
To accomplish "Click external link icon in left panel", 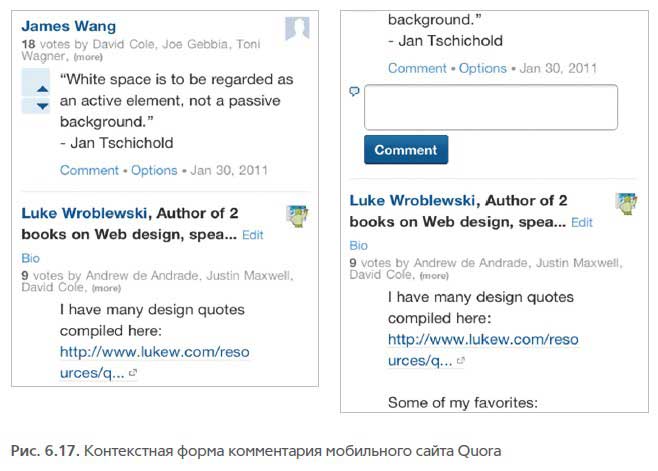I will click(133, 372).
